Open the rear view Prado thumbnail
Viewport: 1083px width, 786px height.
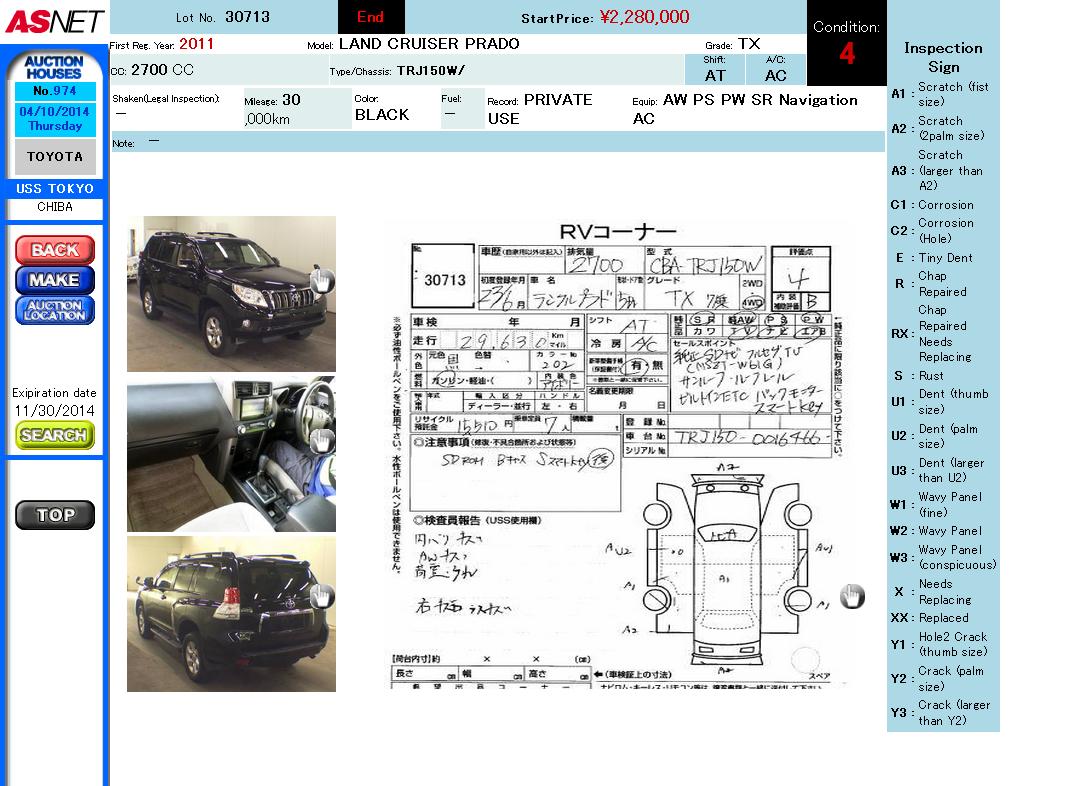pos(230,614)
